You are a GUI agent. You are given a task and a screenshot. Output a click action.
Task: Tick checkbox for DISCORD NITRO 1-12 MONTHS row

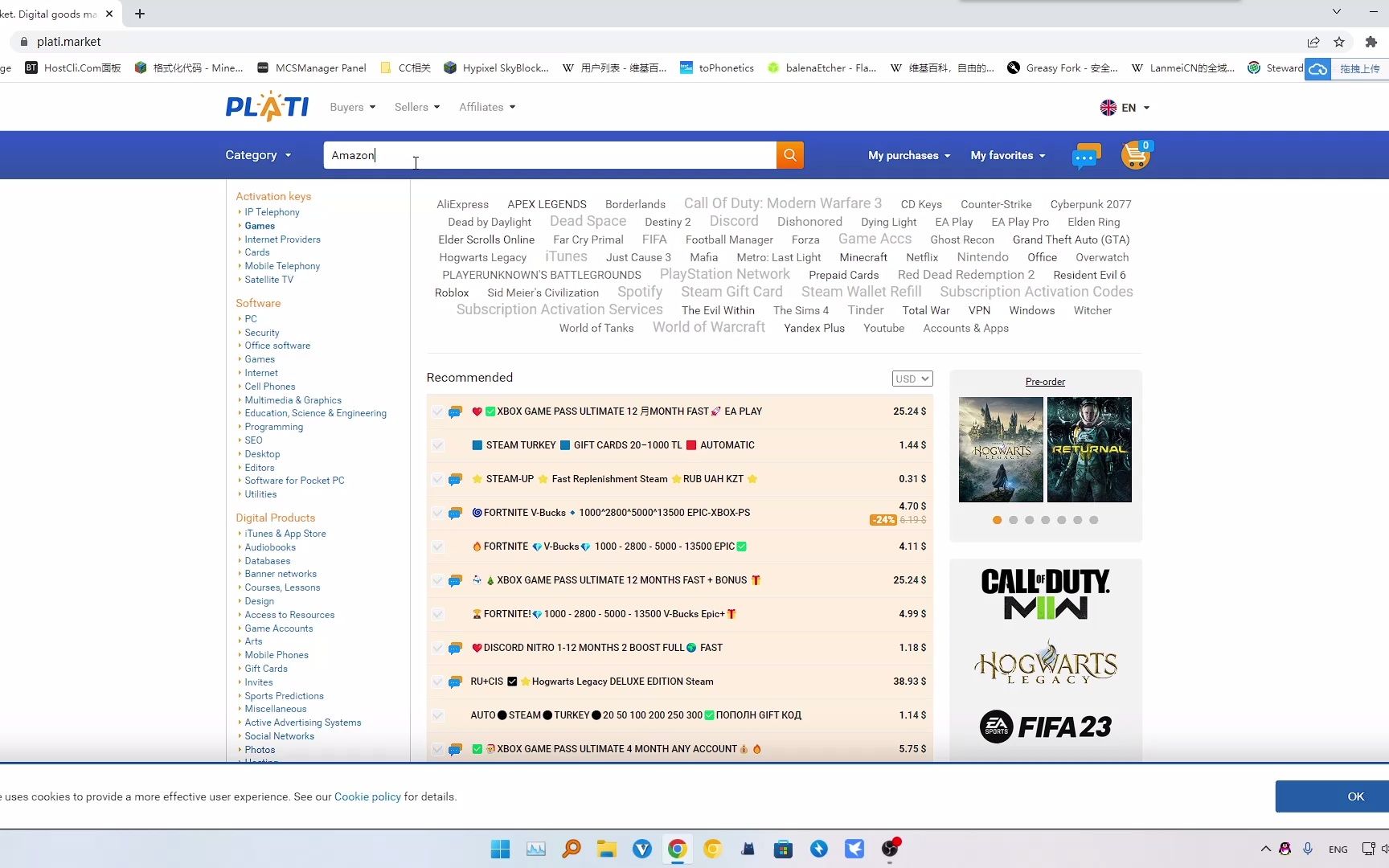coord(438,648)
